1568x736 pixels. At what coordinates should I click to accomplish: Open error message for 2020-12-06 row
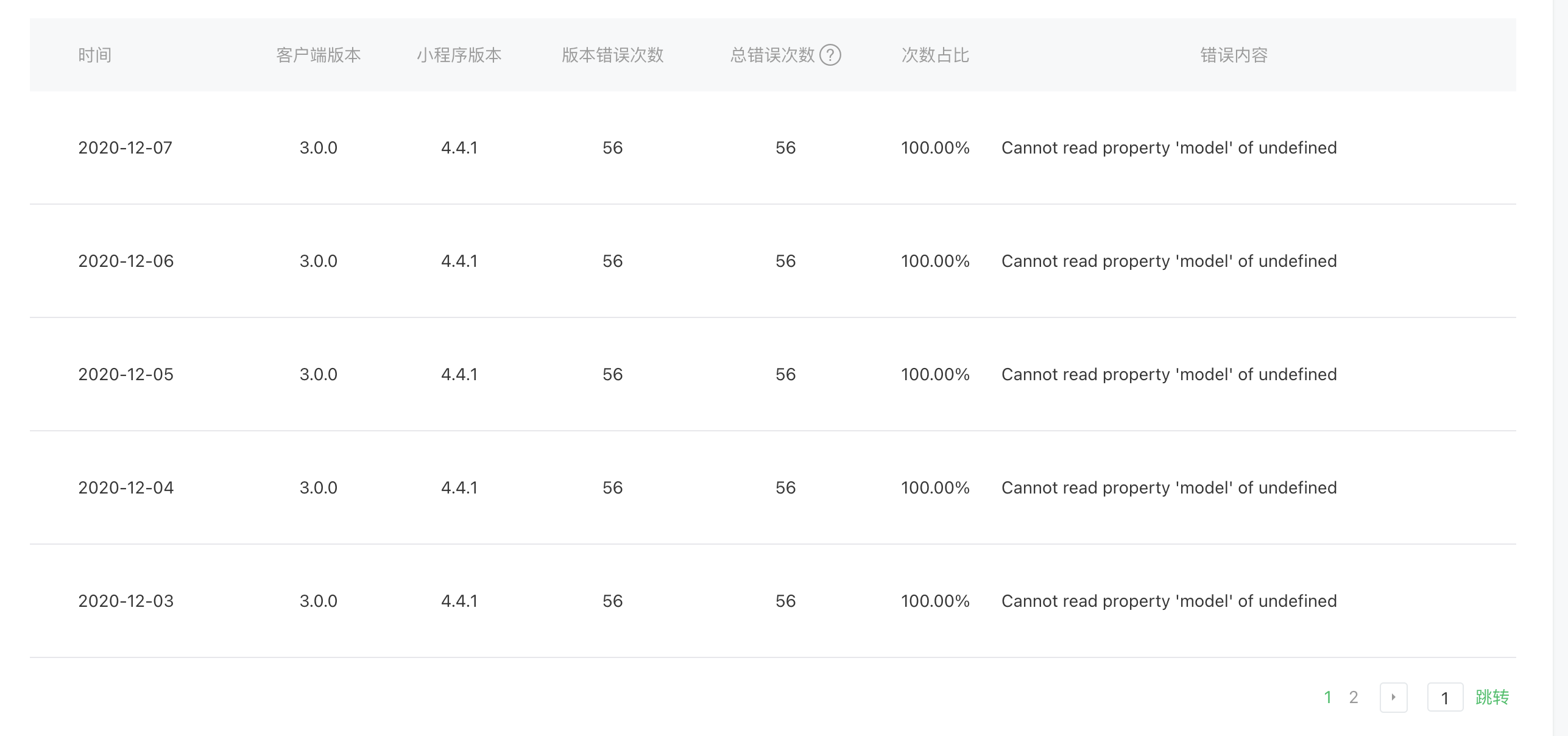[x=1168, y=261]
